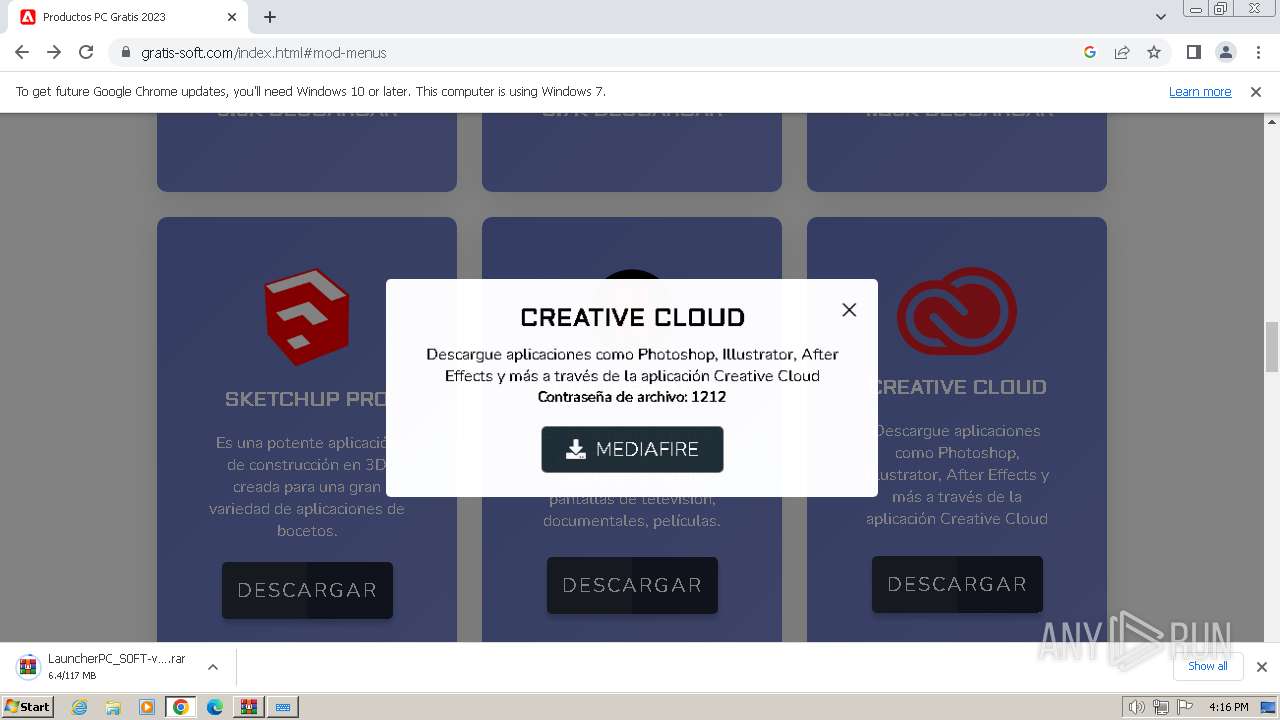
Task: Click the Adobe favicon on the tab
Action: (28, 17)
